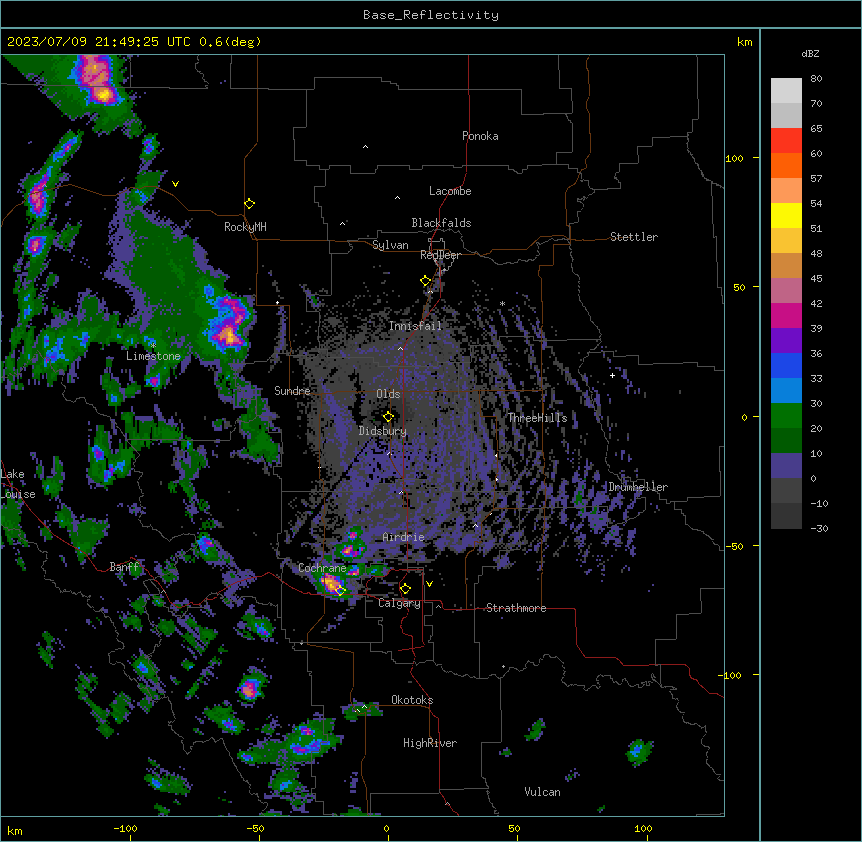Select the yellow diamond marker below Cochrane label
Viewport: 862px width, 842px height.
340,591
